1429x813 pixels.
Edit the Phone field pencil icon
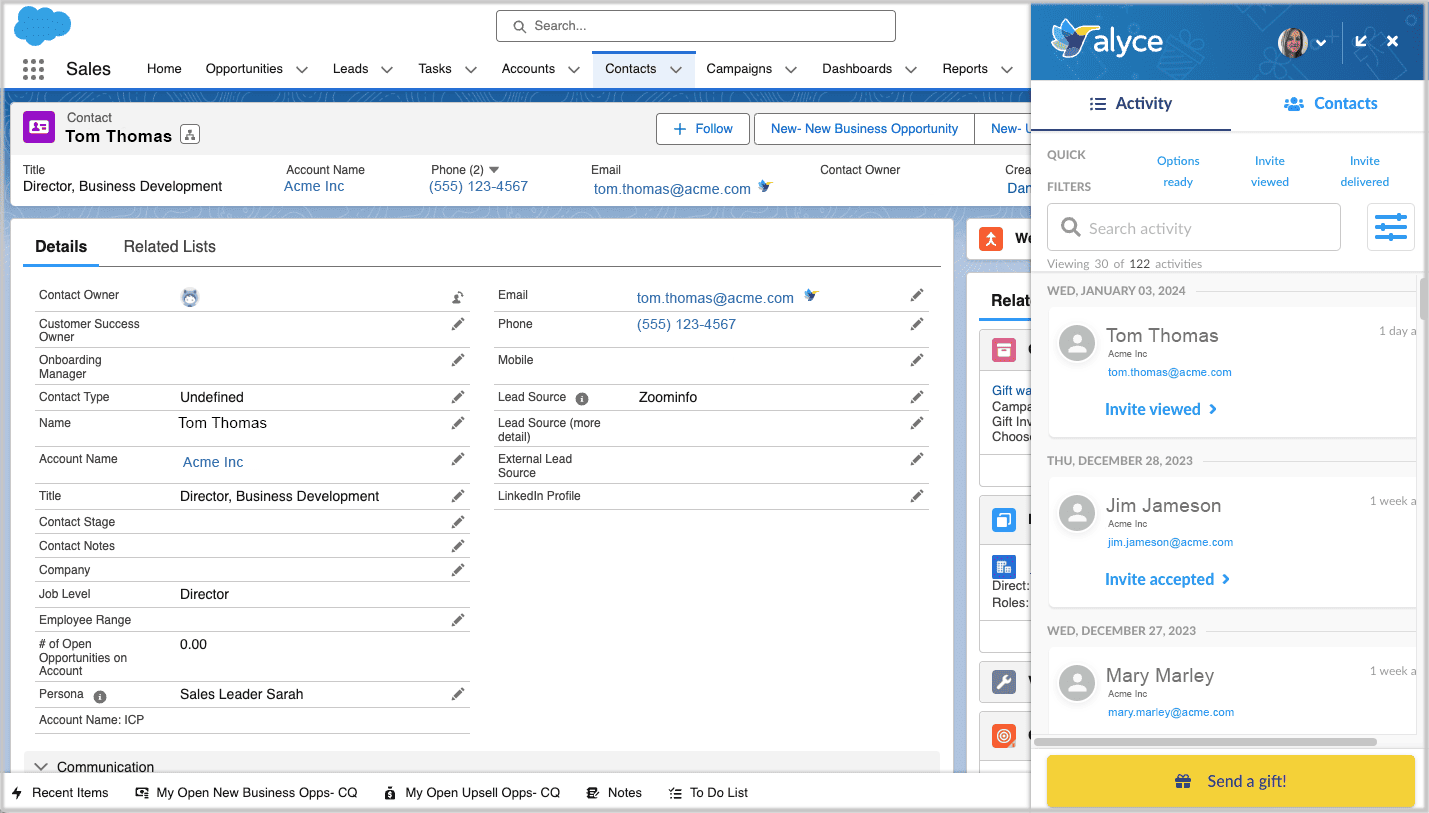[x=916, y=324]
